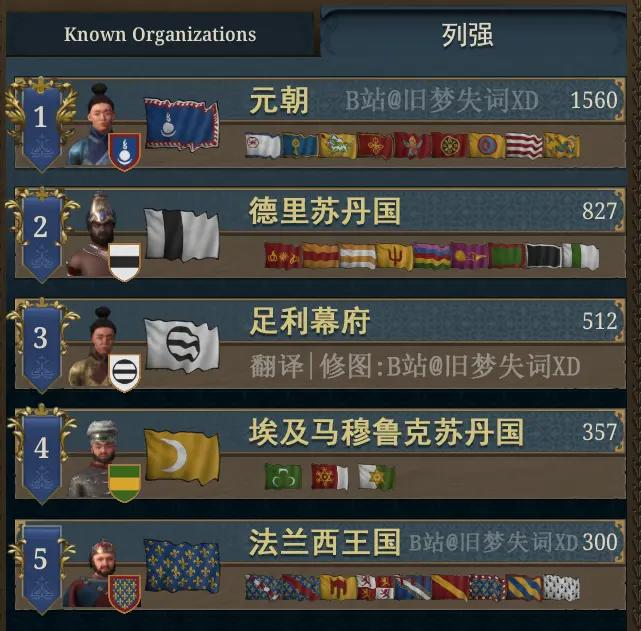
Task: Click the rank 1 banner badge
Action: (41, 125)
